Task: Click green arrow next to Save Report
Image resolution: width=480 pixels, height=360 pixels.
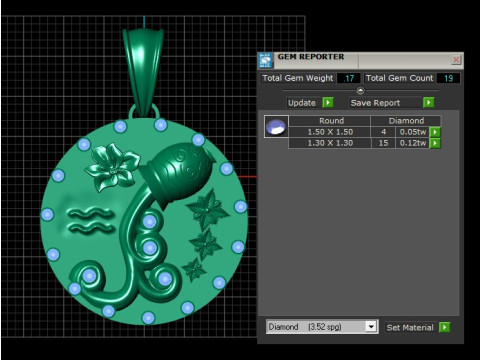Action: coord(429,102)
